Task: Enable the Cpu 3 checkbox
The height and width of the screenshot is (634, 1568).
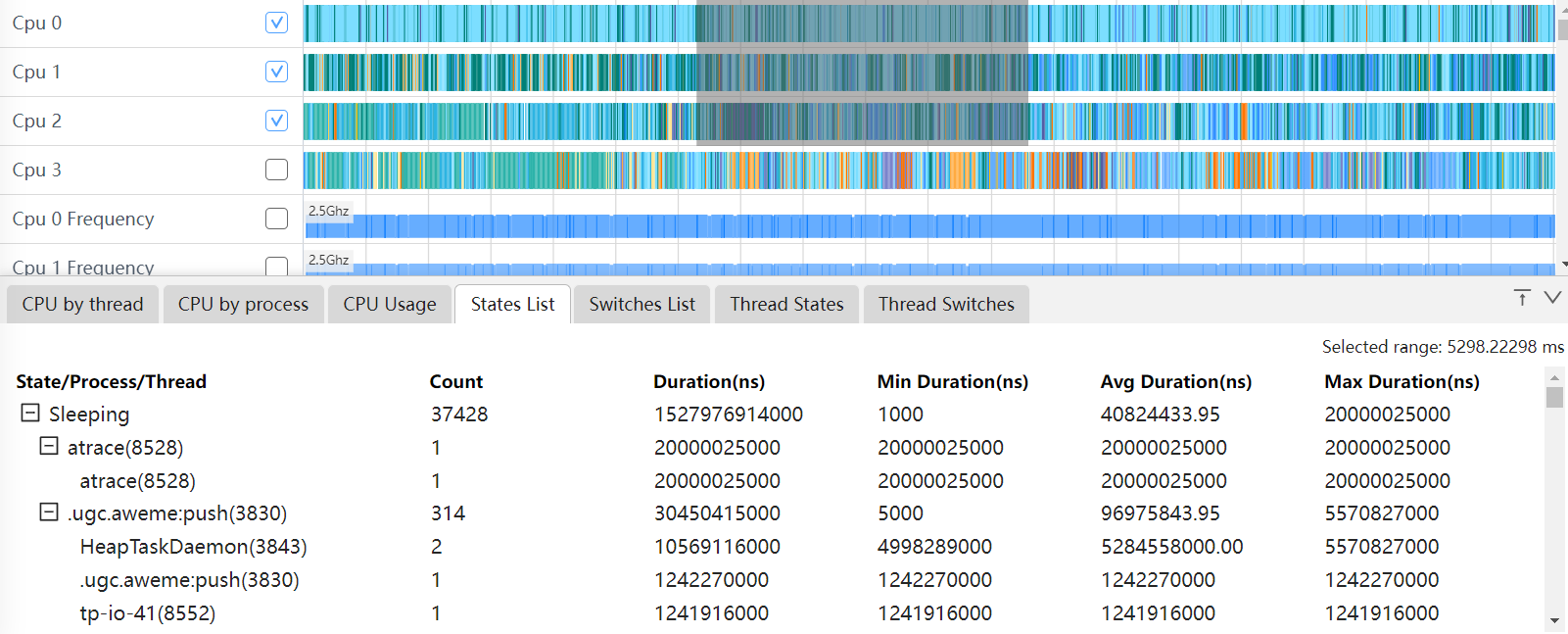Action: (276, 170)
